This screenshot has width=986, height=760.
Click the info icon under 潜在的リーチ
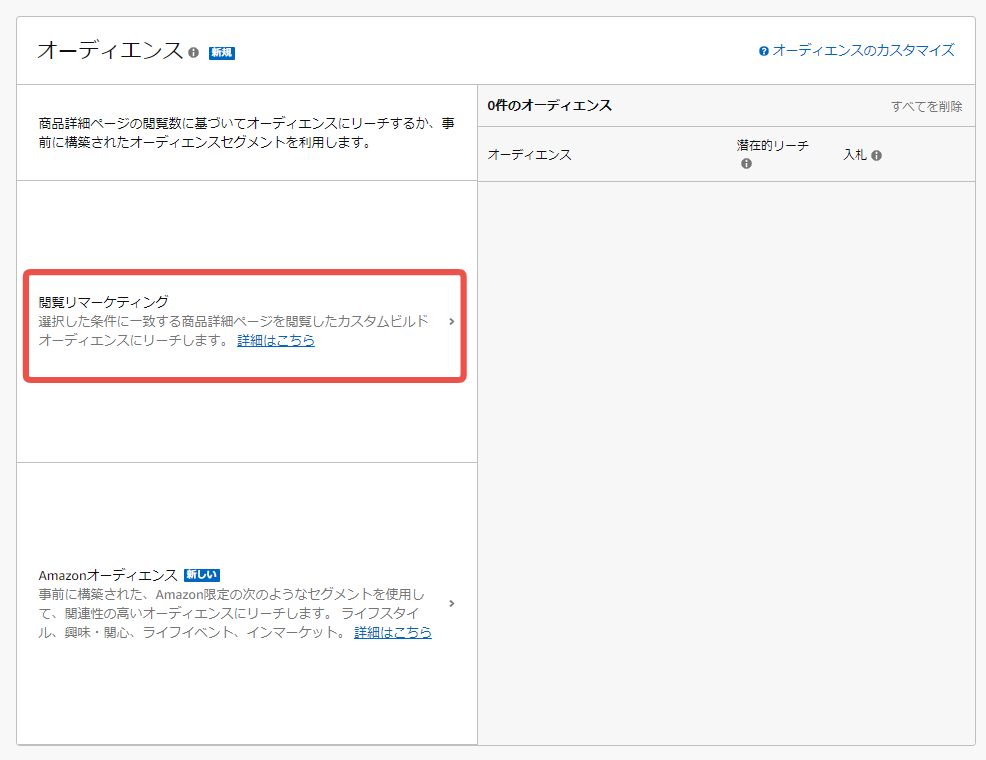click(746, 164)
